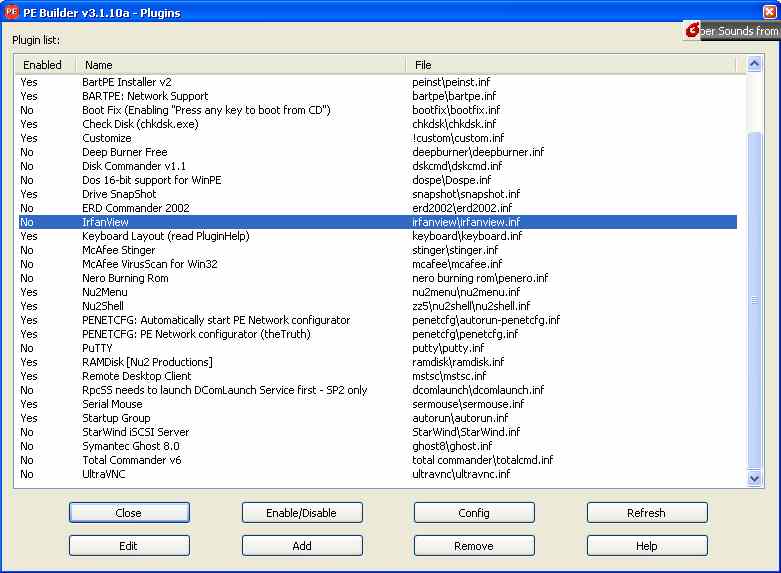
Task: Sort by the Enabled column header
Action: point(45,65)
